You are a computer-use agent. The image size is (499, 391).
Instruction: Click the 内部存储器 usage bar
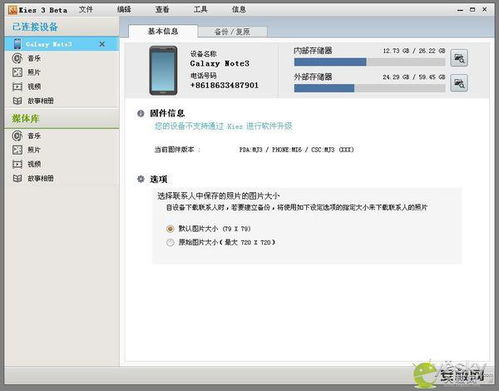tap(369, 62)
